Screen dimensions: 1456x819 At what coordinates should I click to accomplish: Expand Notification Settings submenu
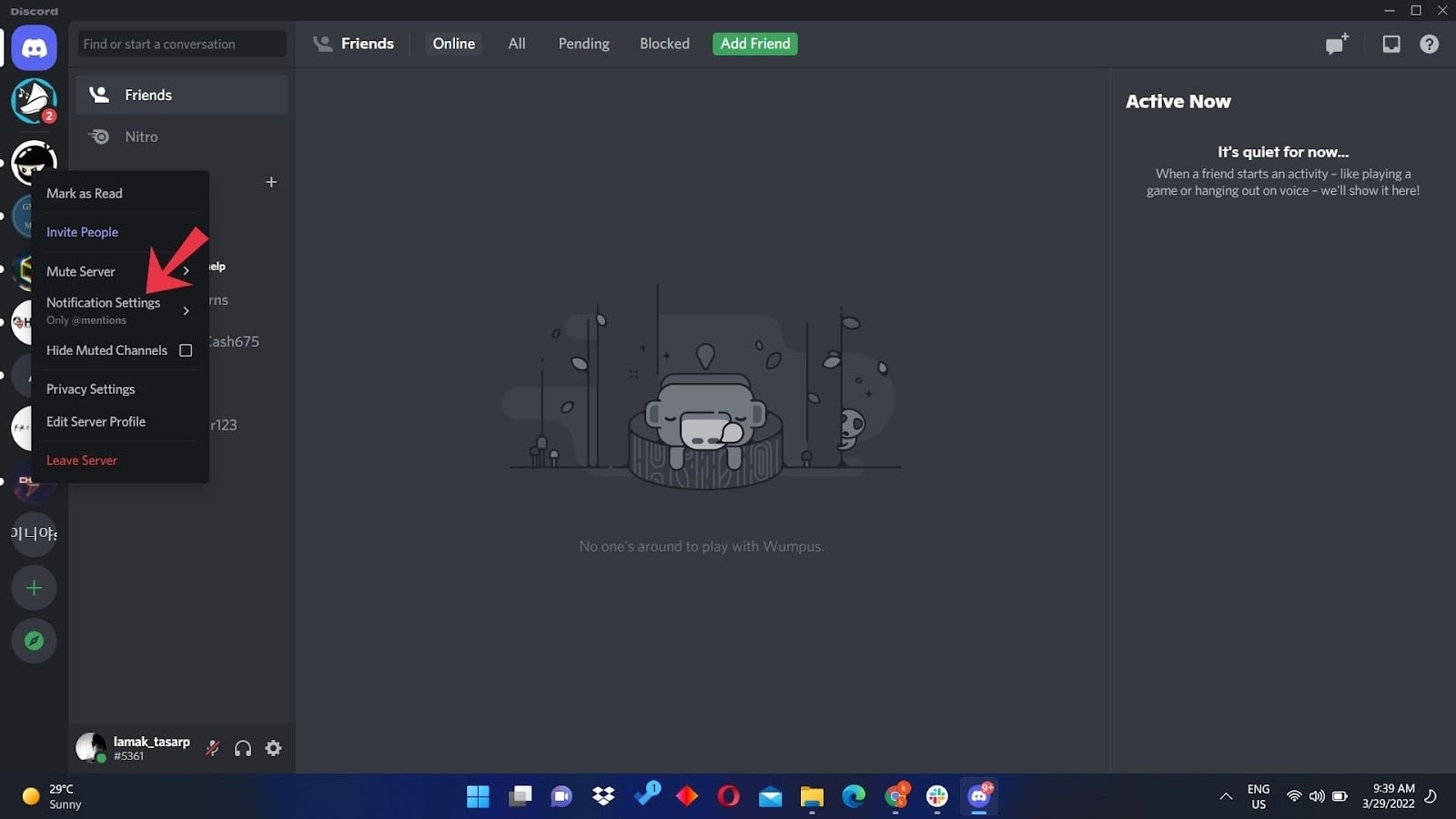coord(120,310)
